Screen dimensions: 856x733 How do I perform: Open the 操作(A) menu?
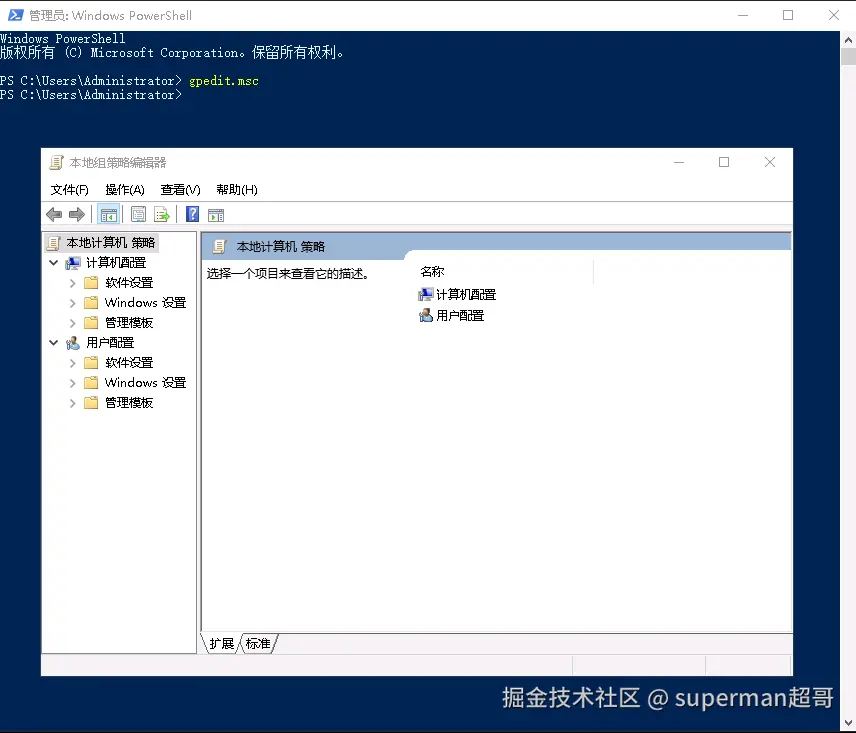click(125, 190)
